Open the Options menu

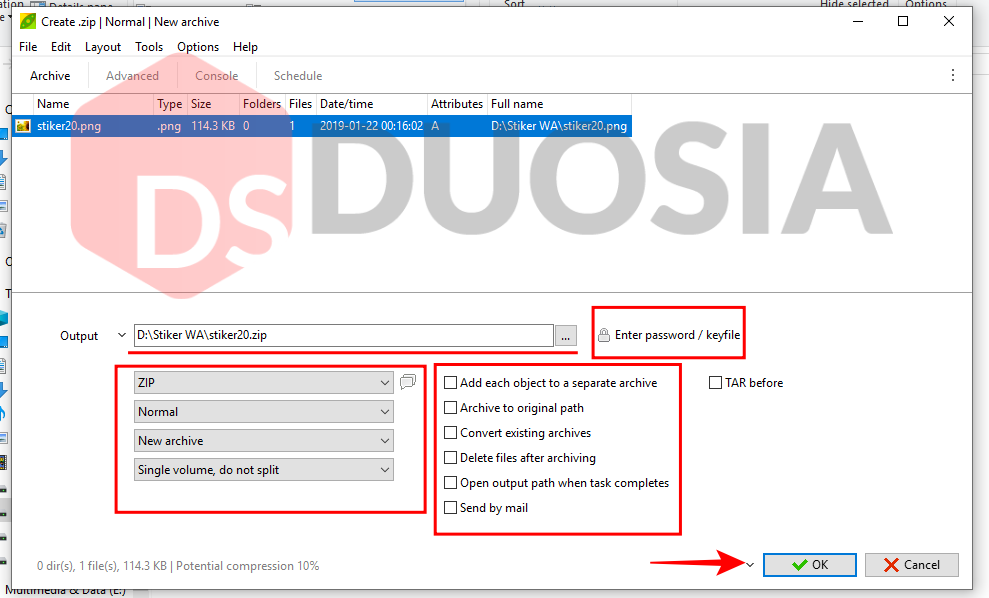coord(197,46)
